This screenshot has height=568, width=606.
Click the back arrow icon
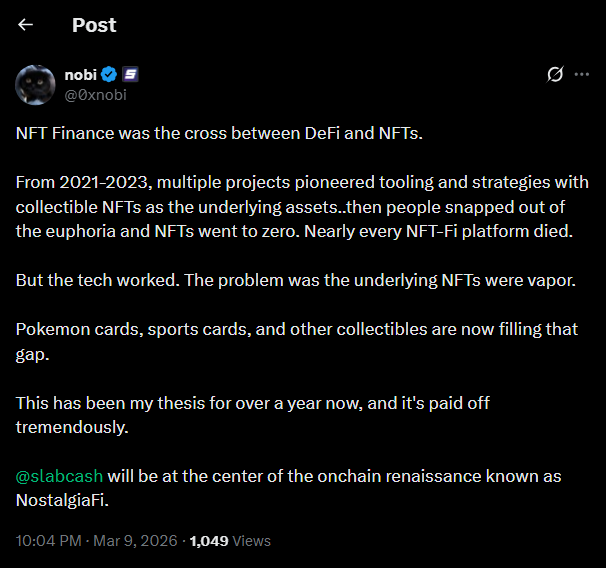(26, 25)
